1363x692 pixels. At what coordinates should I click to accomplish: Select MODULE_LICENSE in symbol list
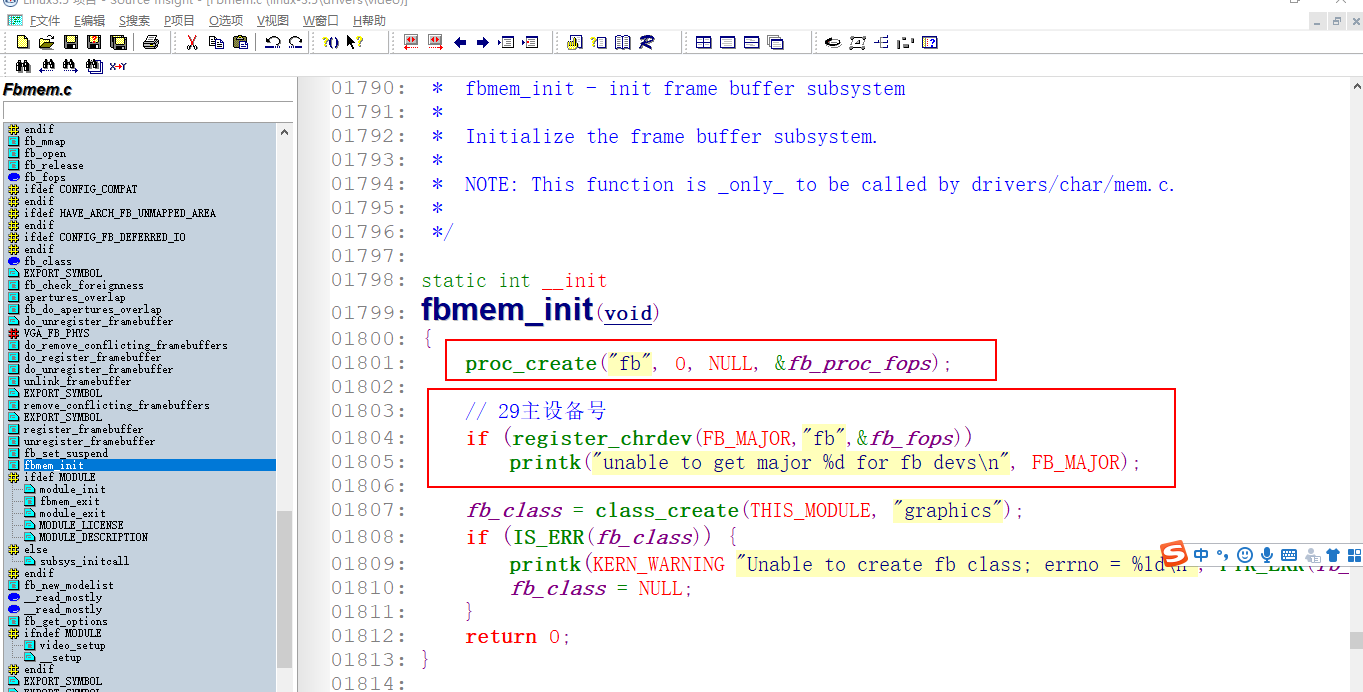click(x=80, y=525)
